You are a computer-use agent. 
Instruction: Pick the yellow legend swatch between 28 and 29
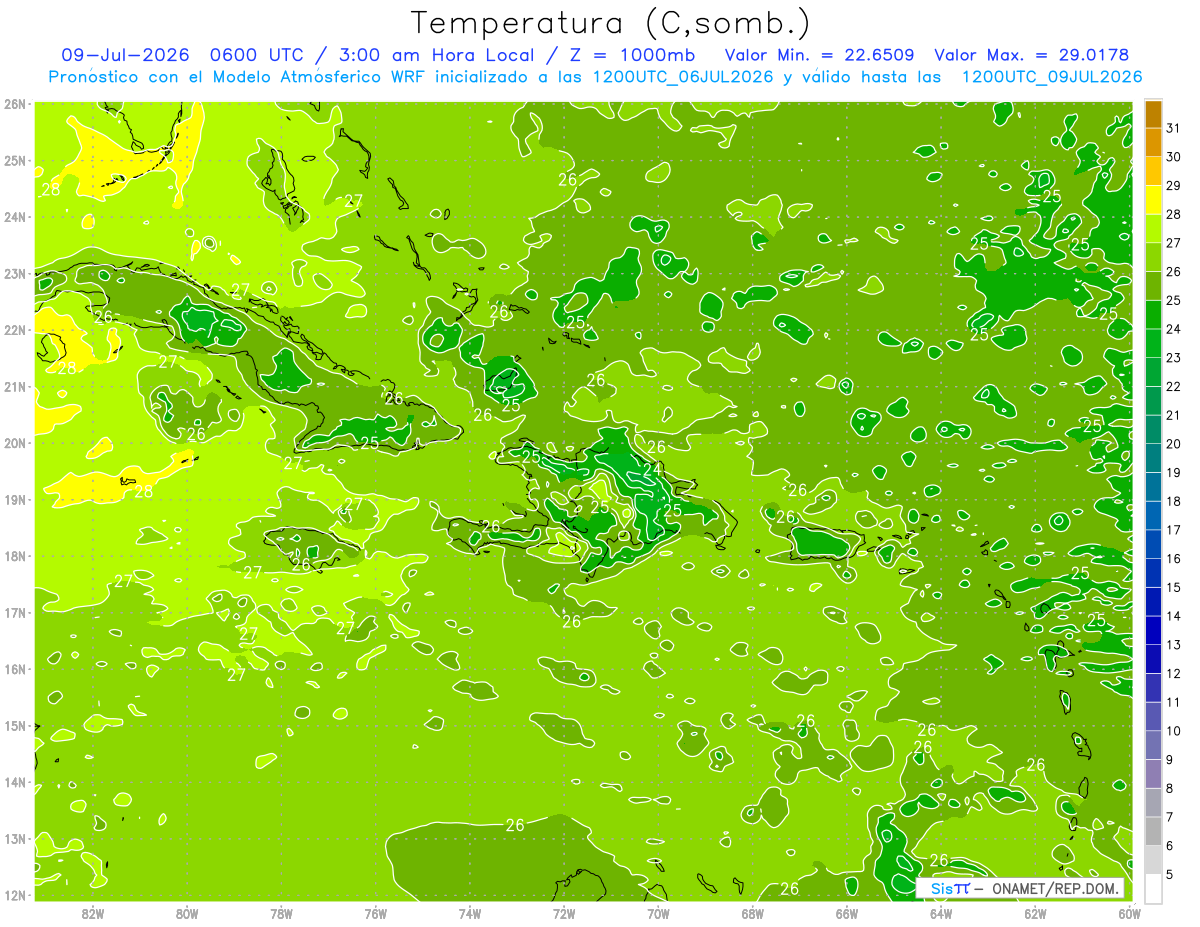[1153, 200]
